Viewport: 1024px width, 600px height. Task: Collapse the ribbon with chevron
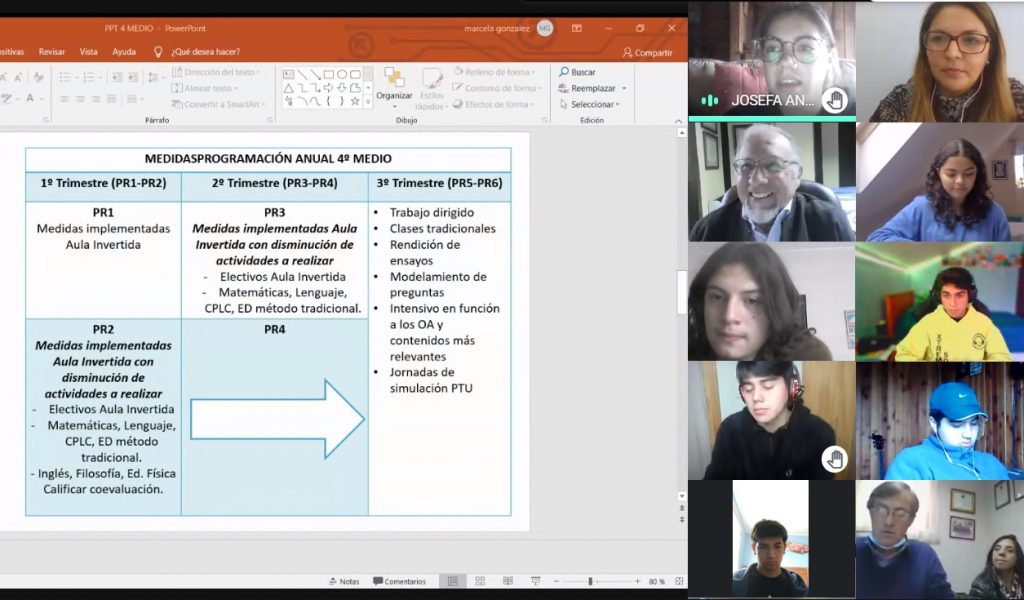click(677, 121)
